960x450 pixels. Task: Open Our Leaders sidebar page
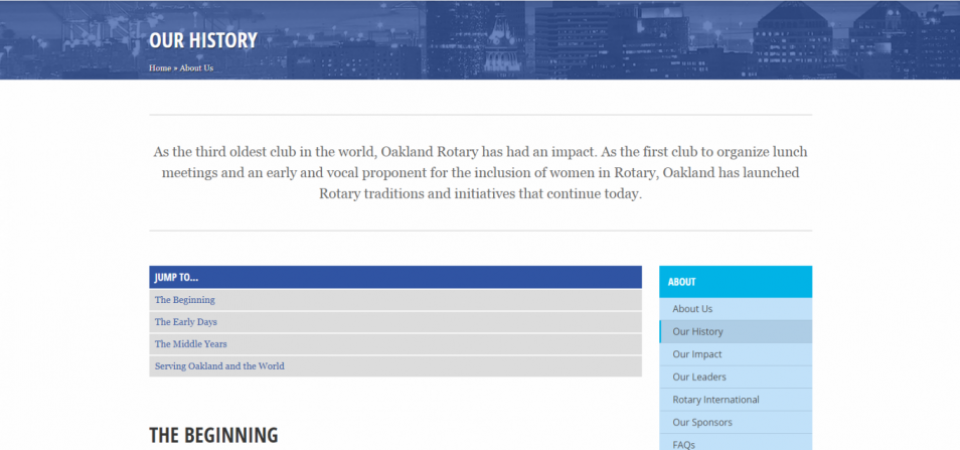click(735, 377)
